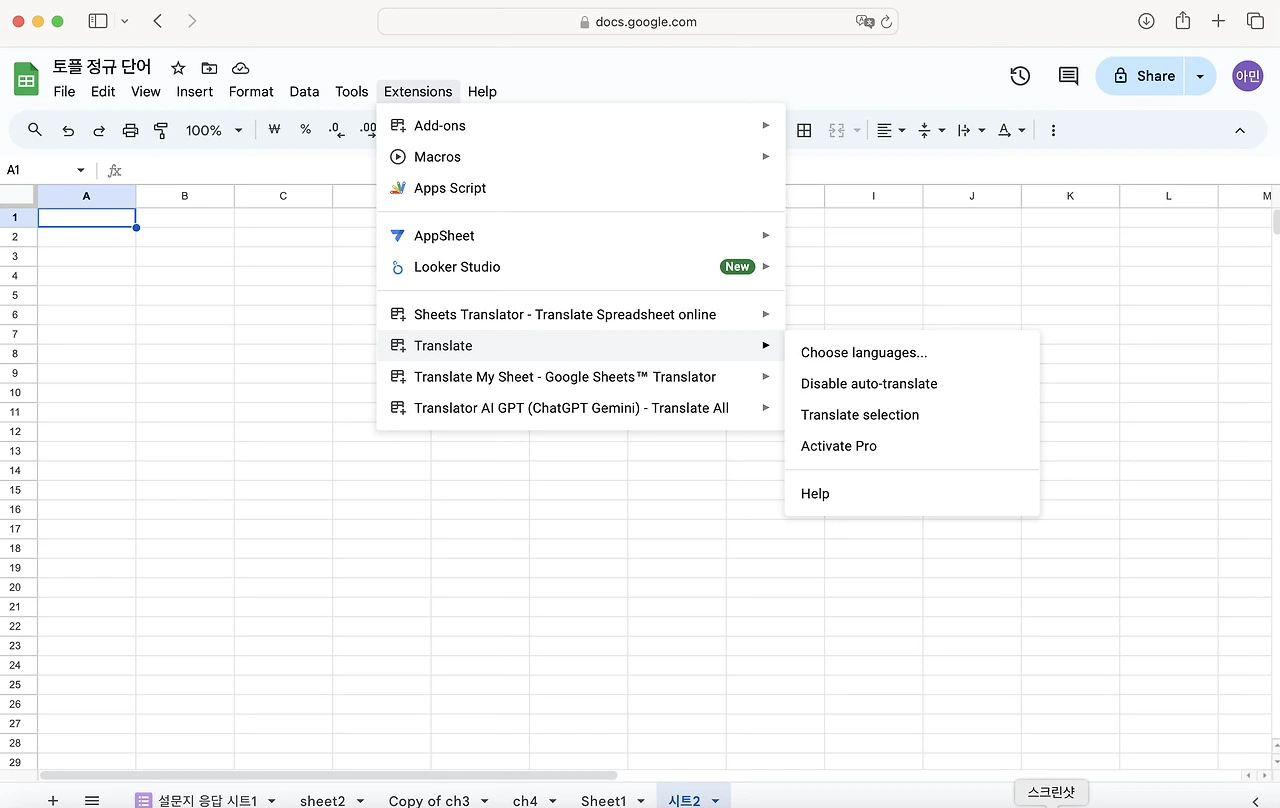Viewport: 1280px width, 808px height.
Task: Open the sheet2 tab dropdown arrow
Action: [359, 801]
